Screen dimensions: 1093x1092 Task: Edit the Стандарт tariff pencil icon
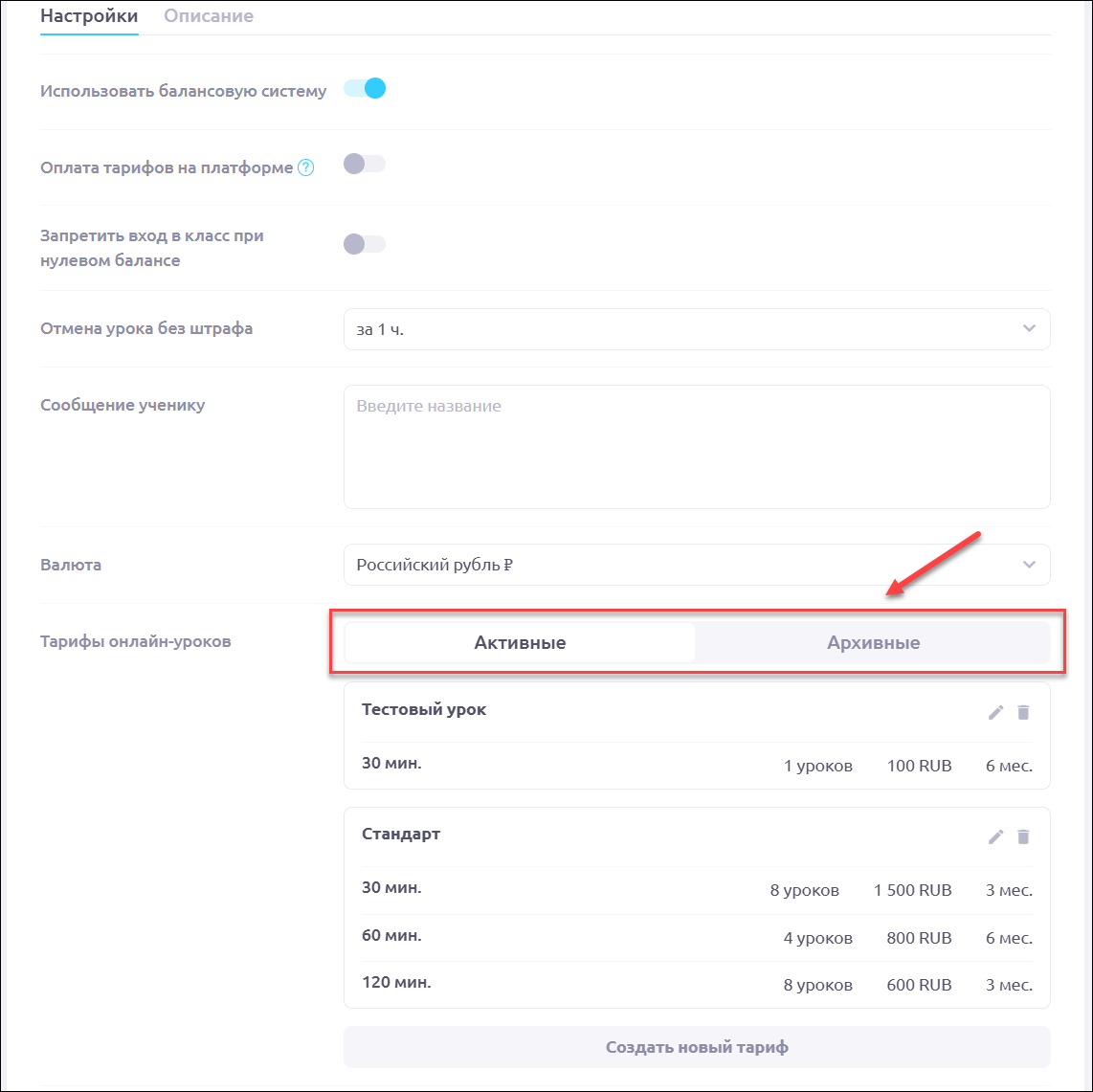point(995,836)
